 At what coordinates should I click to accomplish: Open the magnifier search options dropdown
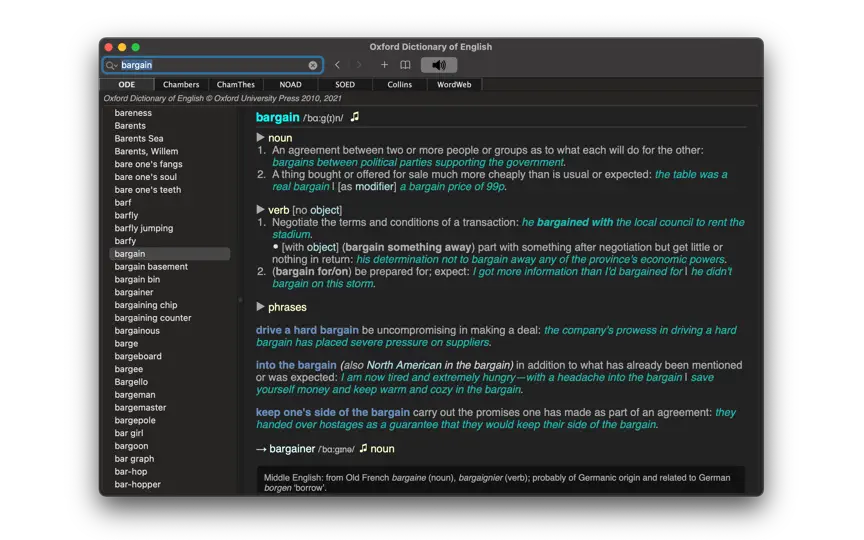[x=111, y=65]
